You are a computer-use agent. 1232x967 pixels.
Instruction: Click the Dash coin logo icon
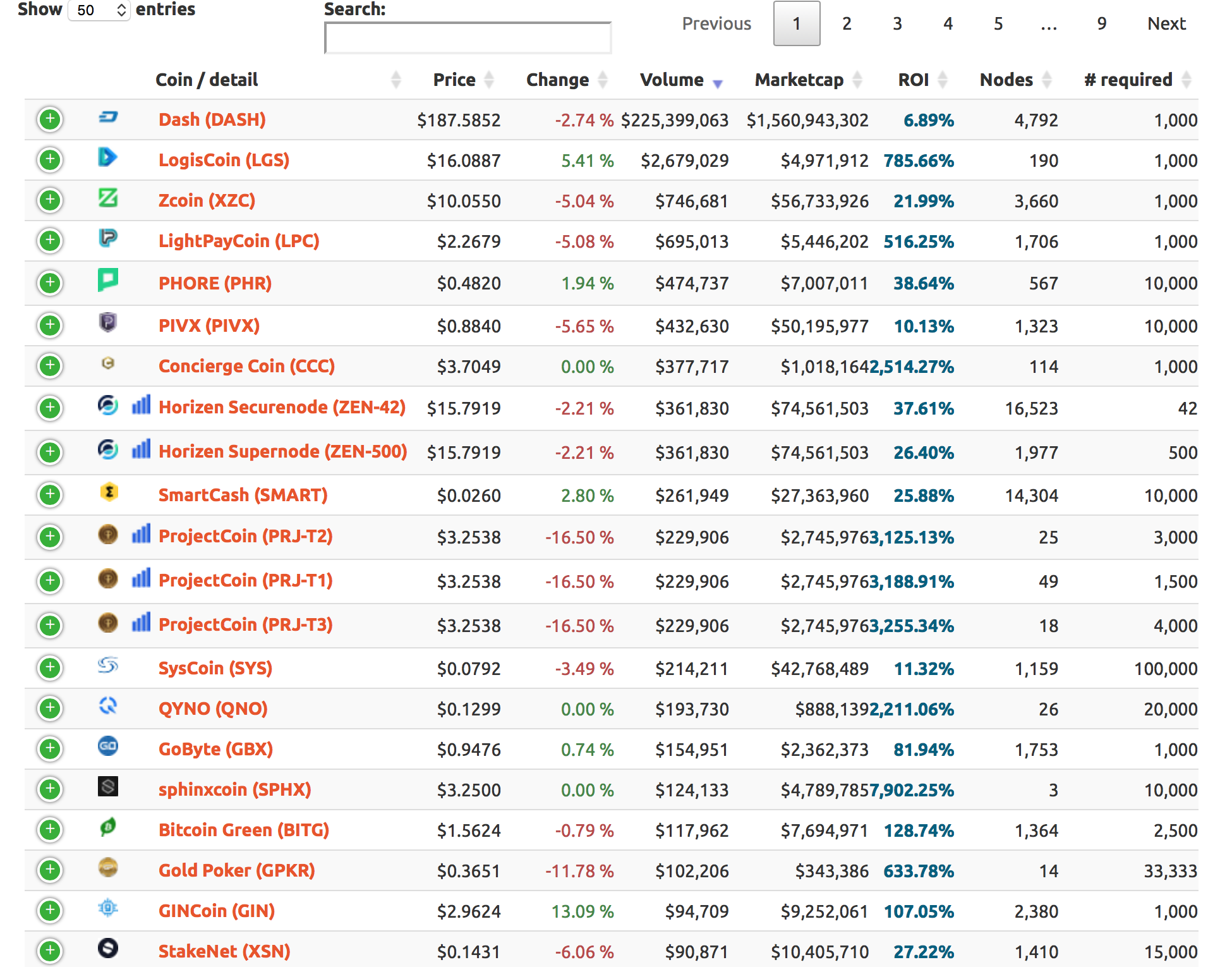click(x=108, y=117)
